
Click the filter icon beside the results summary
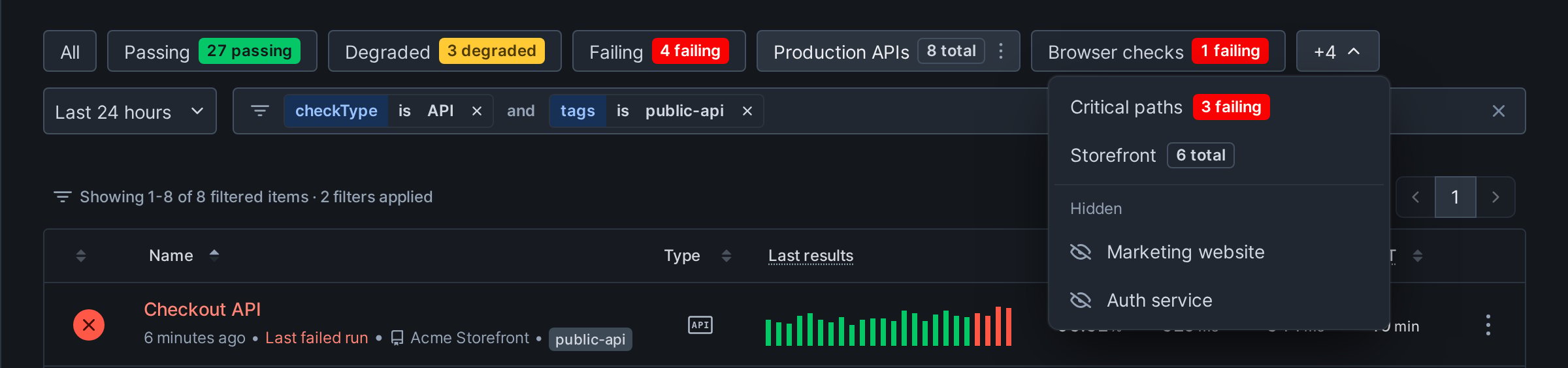(x=62, y=197)
